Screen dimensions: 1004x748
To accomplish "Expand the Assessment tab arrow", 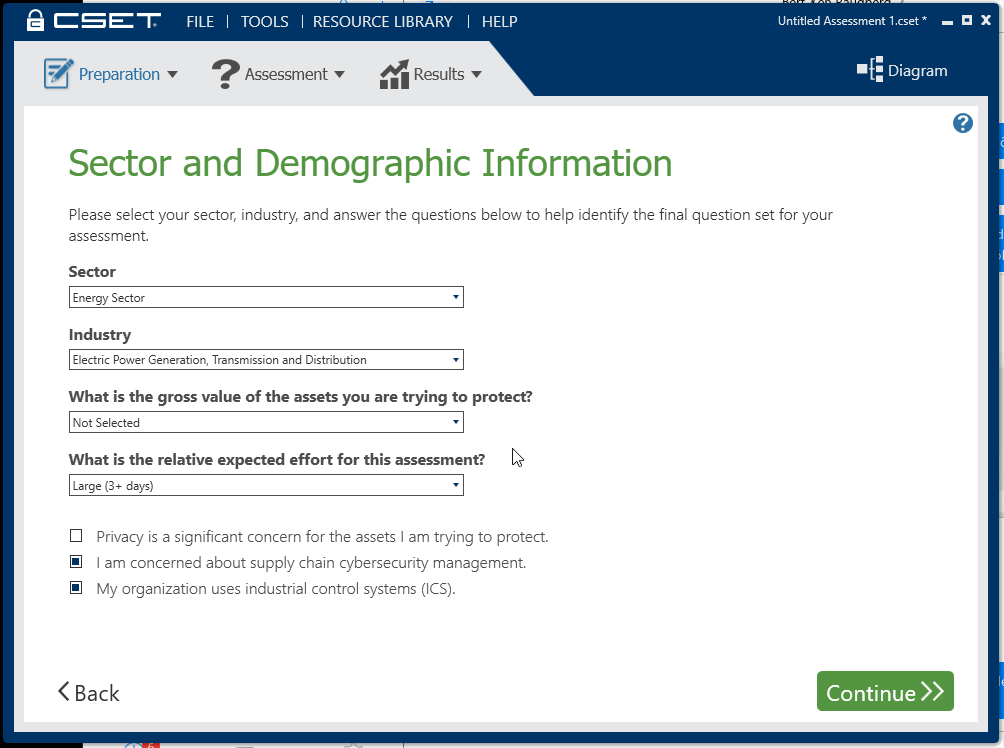I will coord(339,74).
